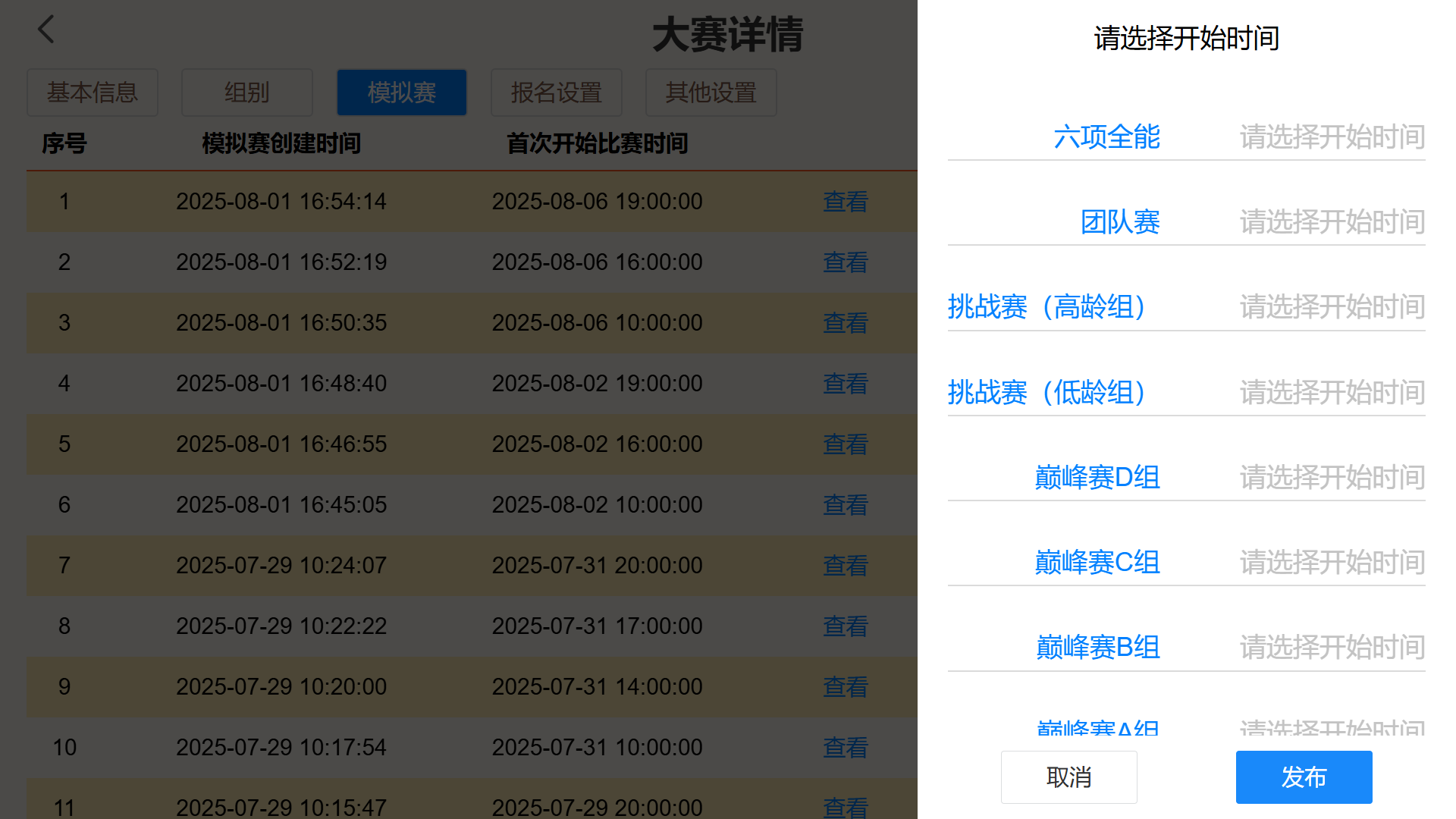Select start time field for 巅峰赛D组
Viewport: 1456px width, 819px height.
click(x=1332, y=478)
